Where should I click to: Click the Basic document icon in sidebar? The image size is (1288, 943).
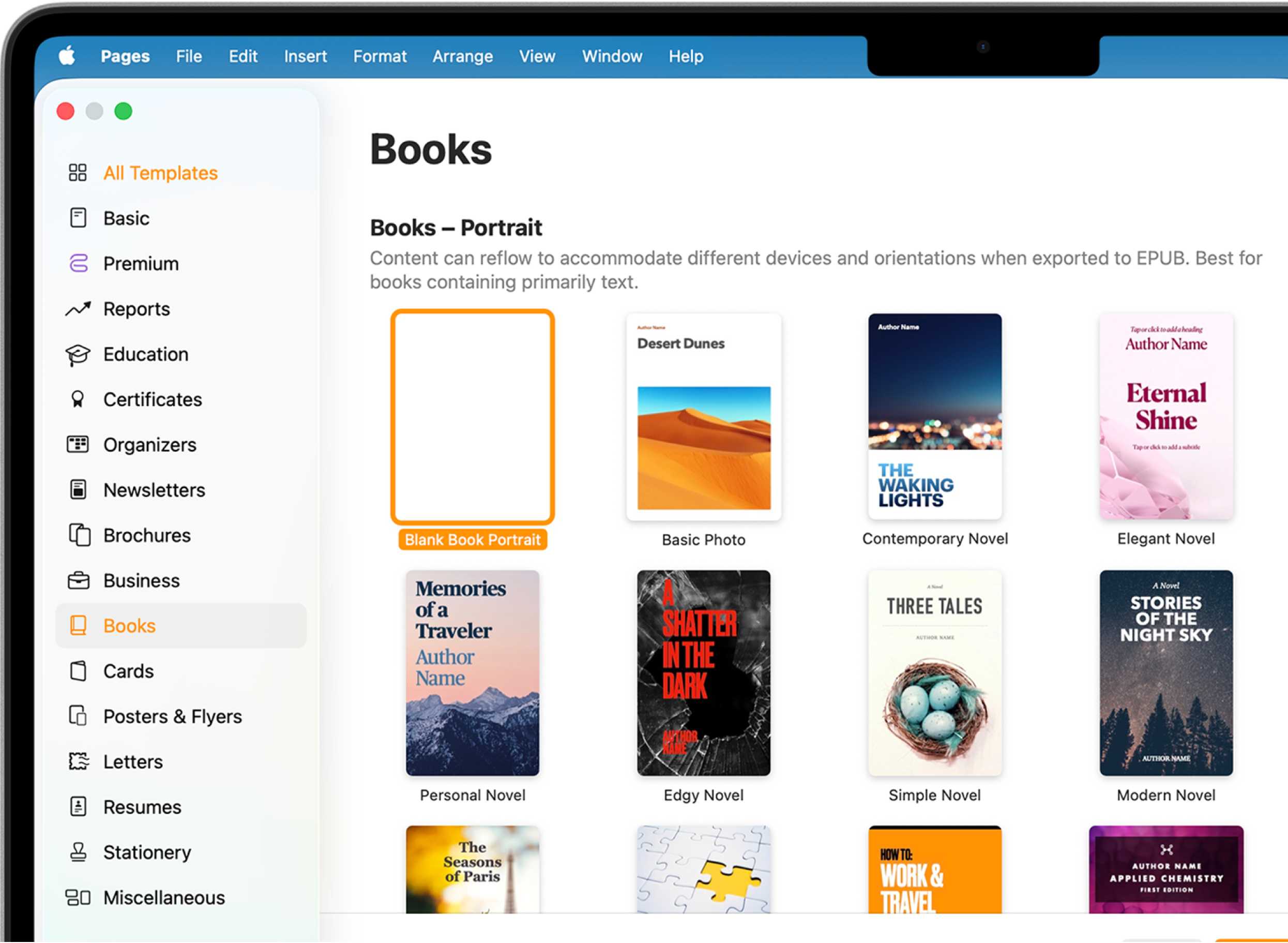[78, 217]
